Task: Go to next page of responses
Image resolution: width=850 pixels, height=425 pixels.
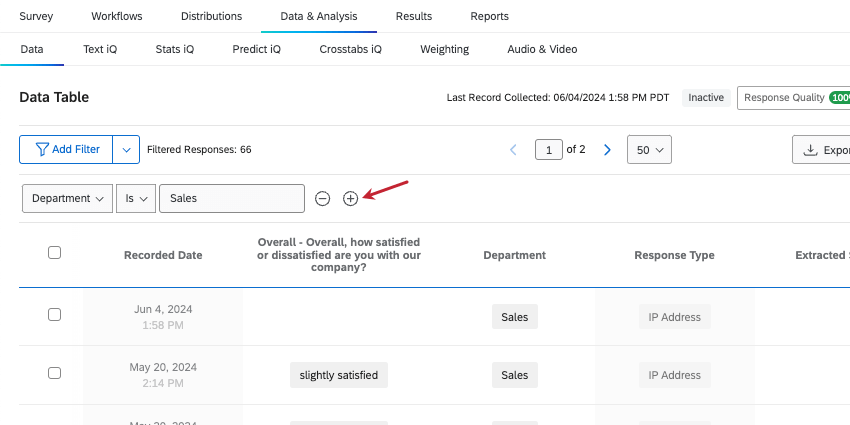Action: point(607,150)
